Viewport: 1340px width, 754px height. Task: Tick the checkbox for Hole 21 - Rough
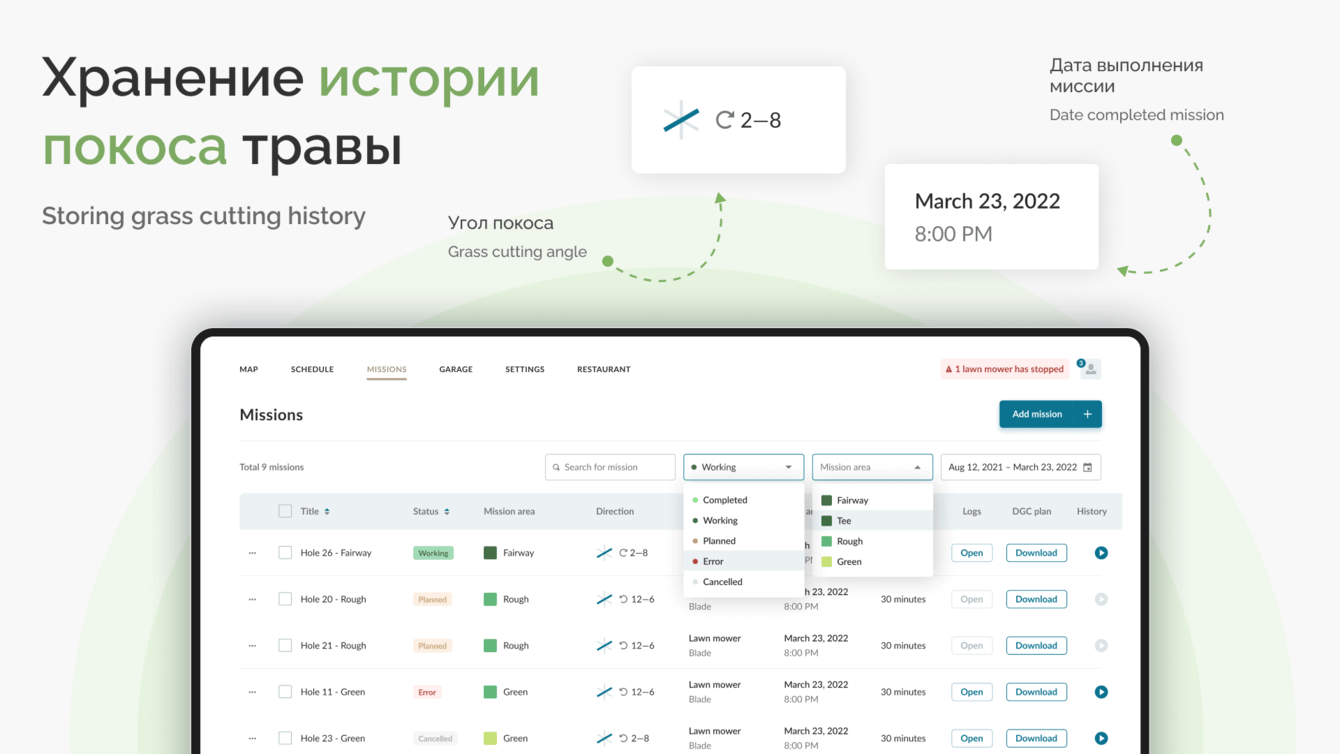click(x=285, y=646)
